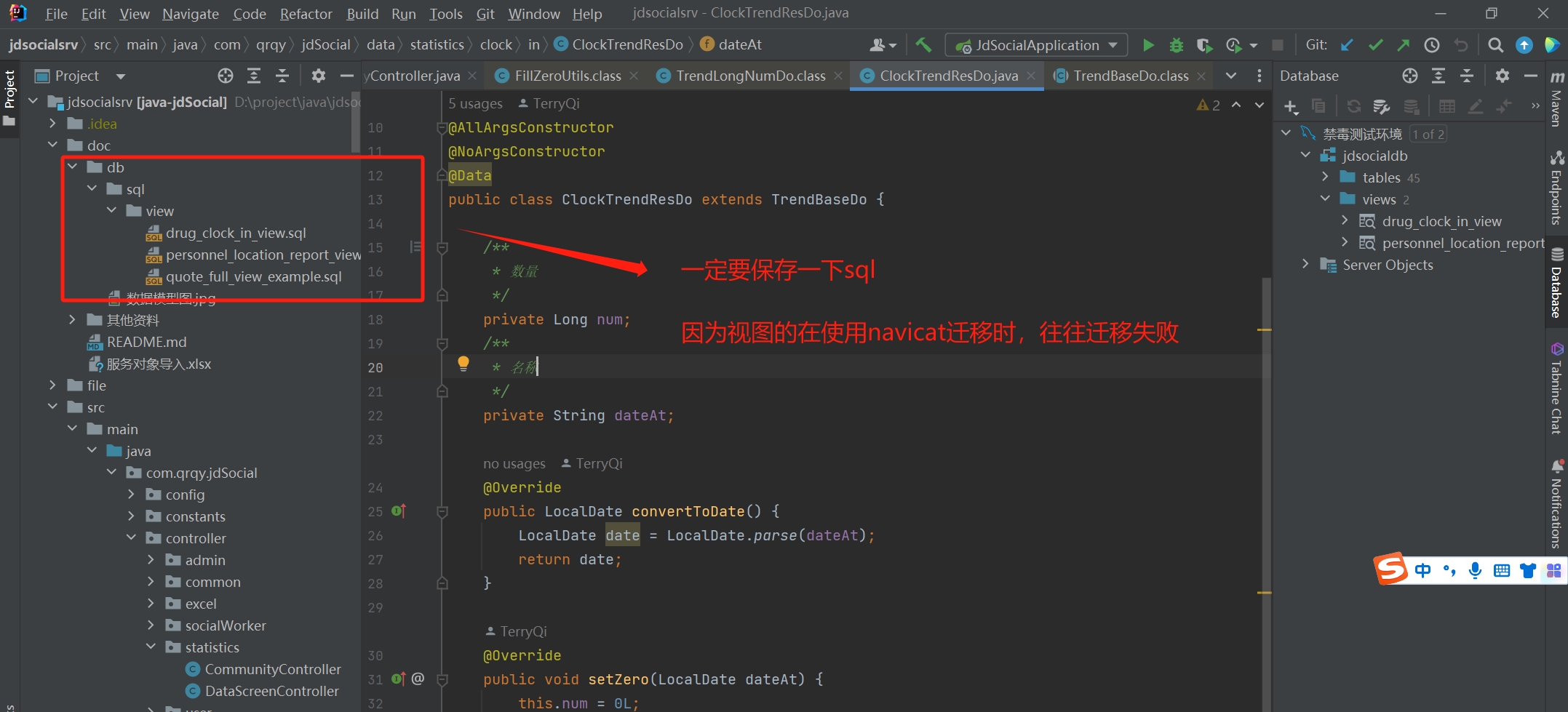The width and height of the screenshot is (1568, 712).
Task: Toggle the Tabnine Chat tool window
Action: point(1557,389)
